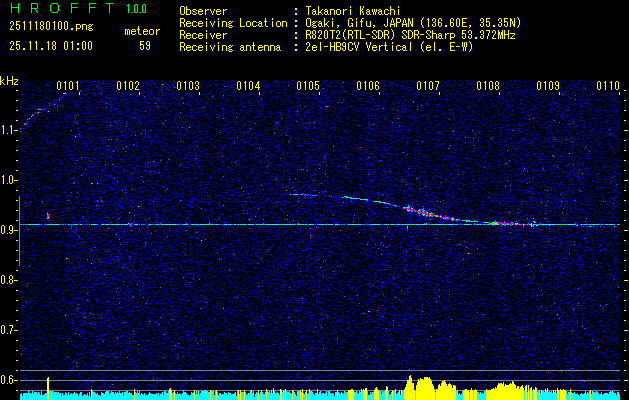Click the yellow power spike before 0101
The width and height of the screenshot is (629, 400).
click(48, 388)
